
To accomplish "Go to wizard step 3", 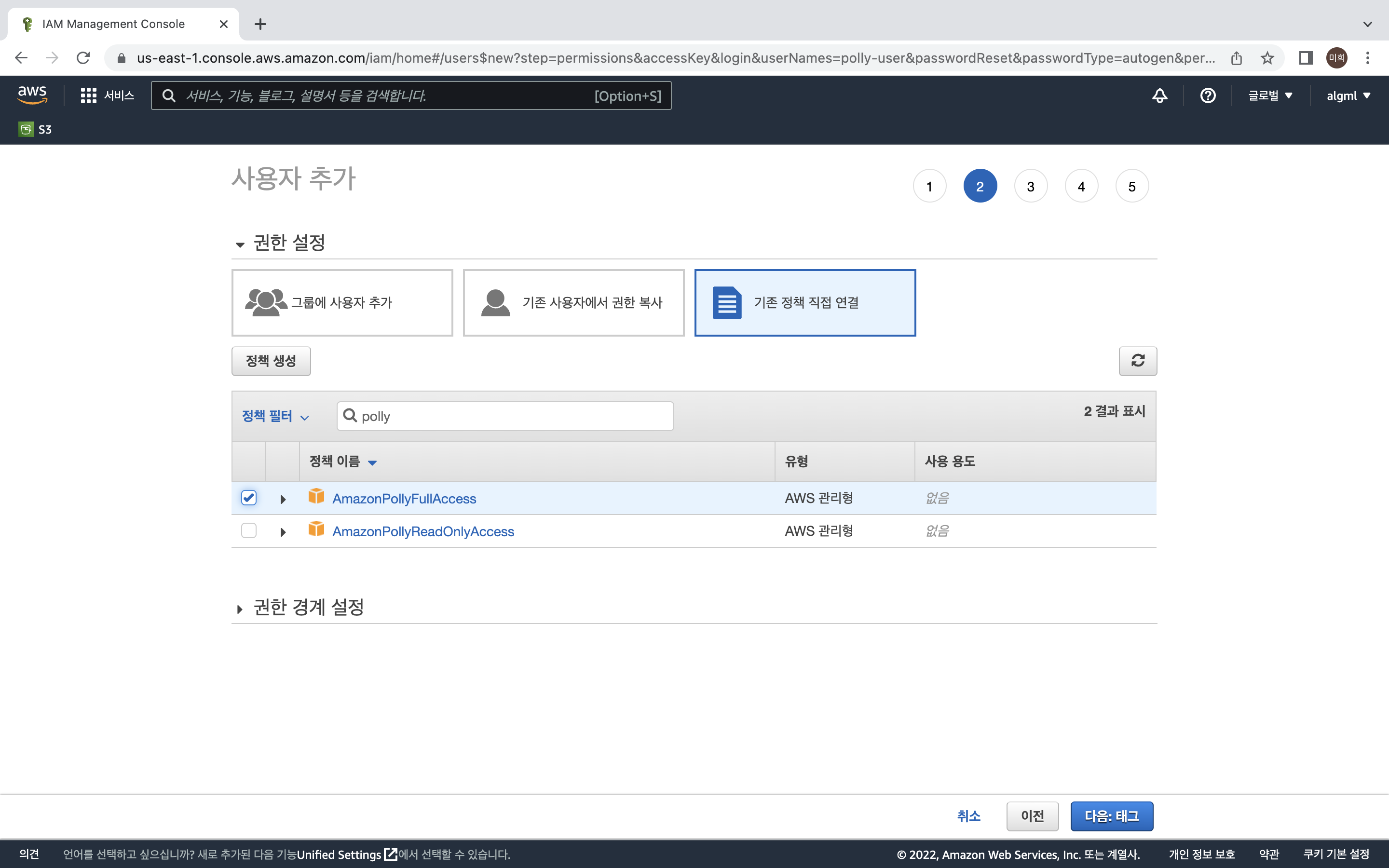I will (1031, 186).
